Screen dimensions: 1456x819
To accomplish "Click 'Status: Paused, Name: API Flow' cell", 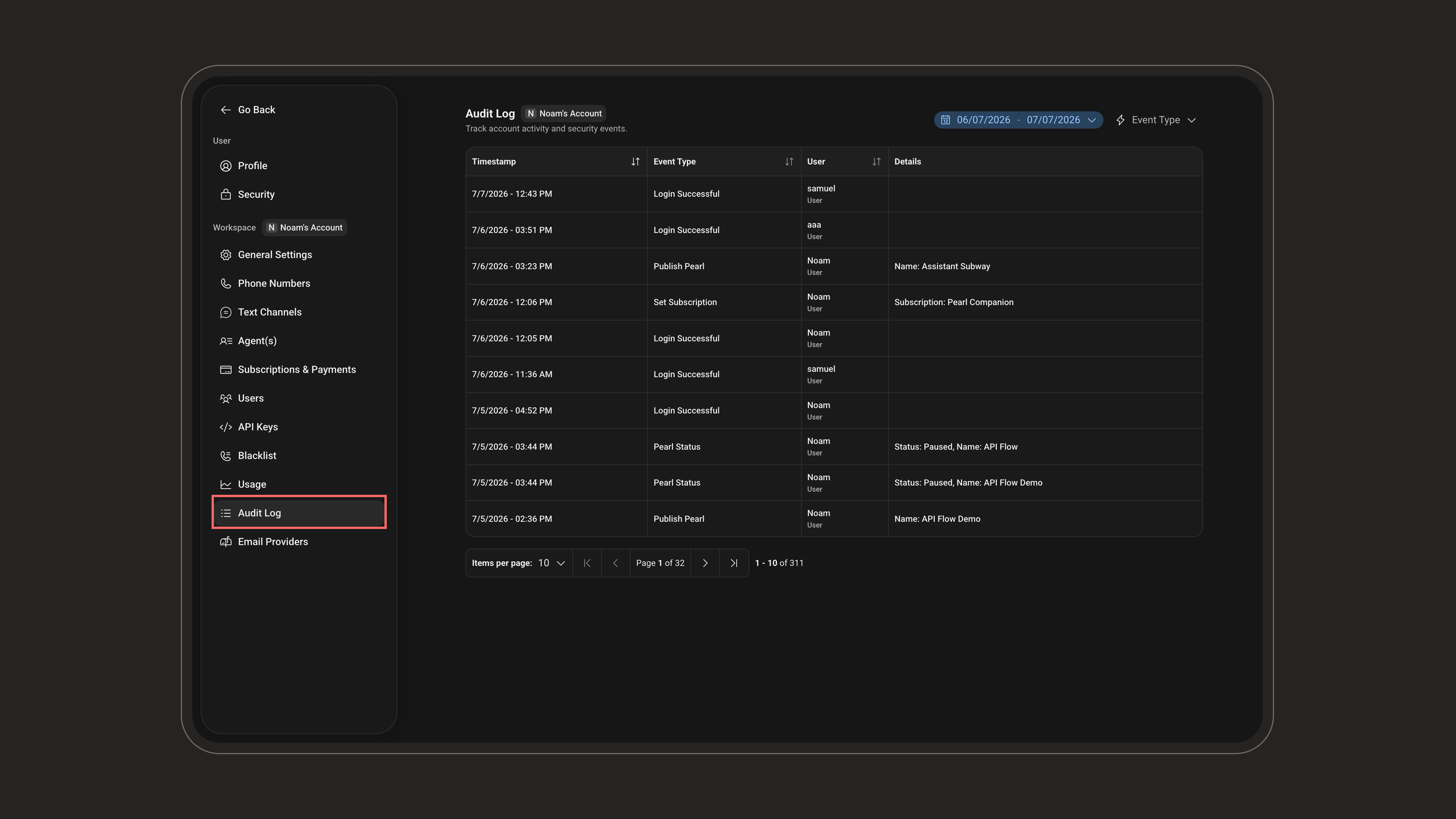I will (1045, 446).
